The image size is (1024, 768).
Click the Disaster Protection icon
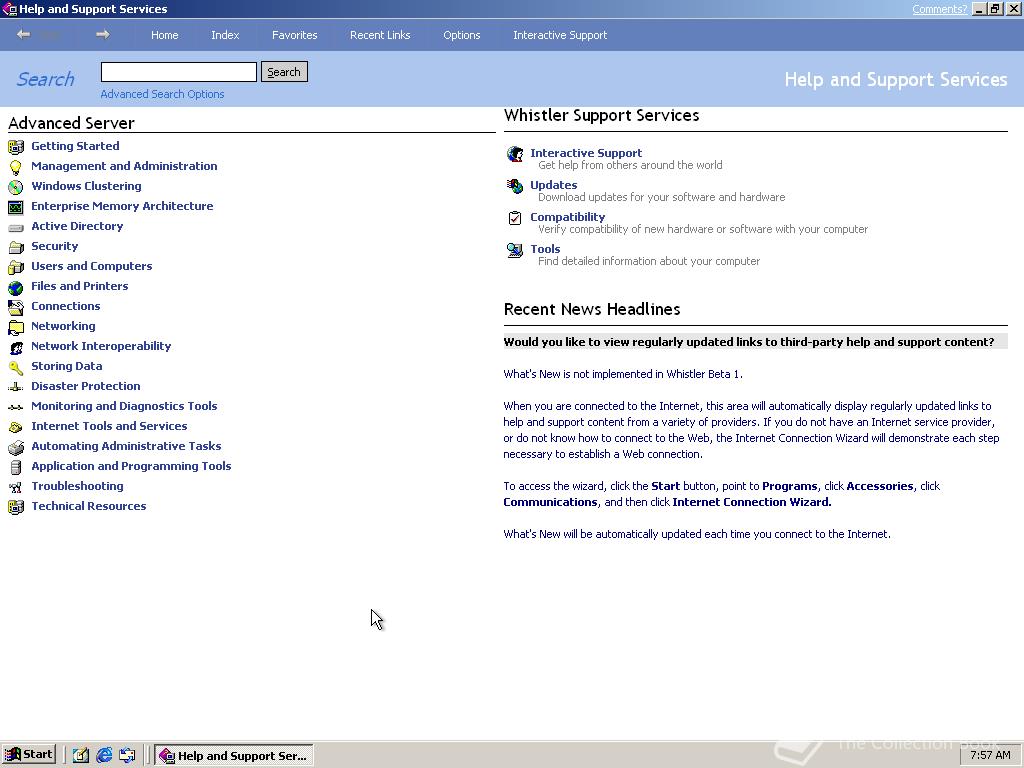point(16,387)
